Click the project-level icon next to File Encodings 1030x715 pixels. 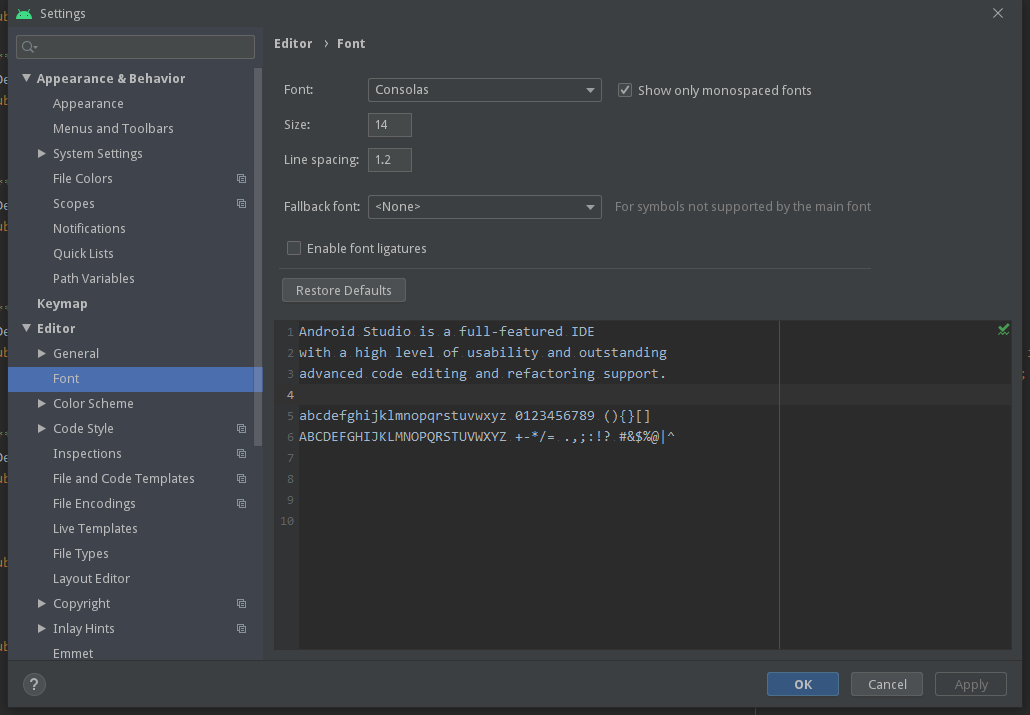241,503
